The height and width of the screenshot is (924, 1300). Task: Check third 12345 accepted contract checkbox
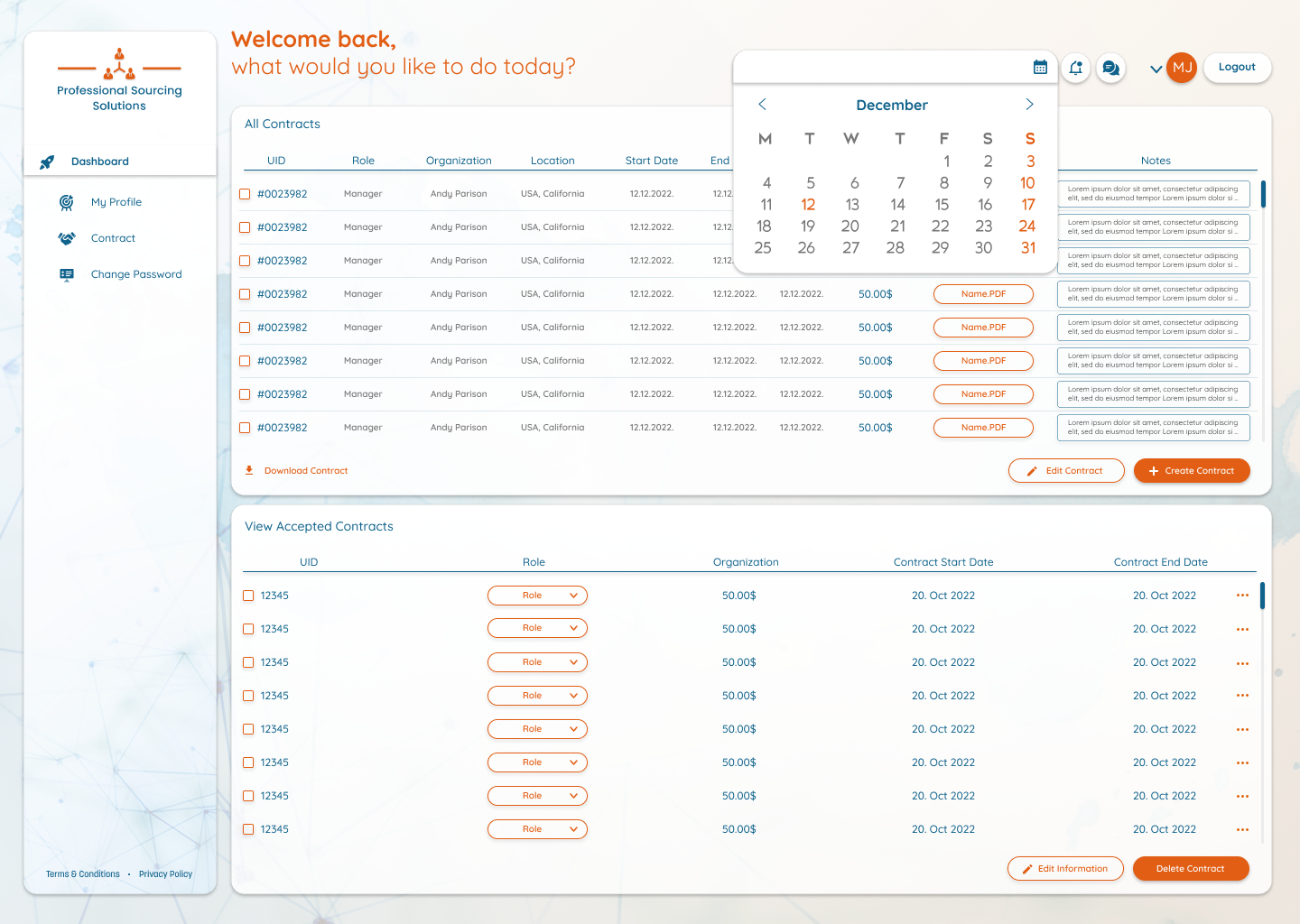(x=248, y=662)
